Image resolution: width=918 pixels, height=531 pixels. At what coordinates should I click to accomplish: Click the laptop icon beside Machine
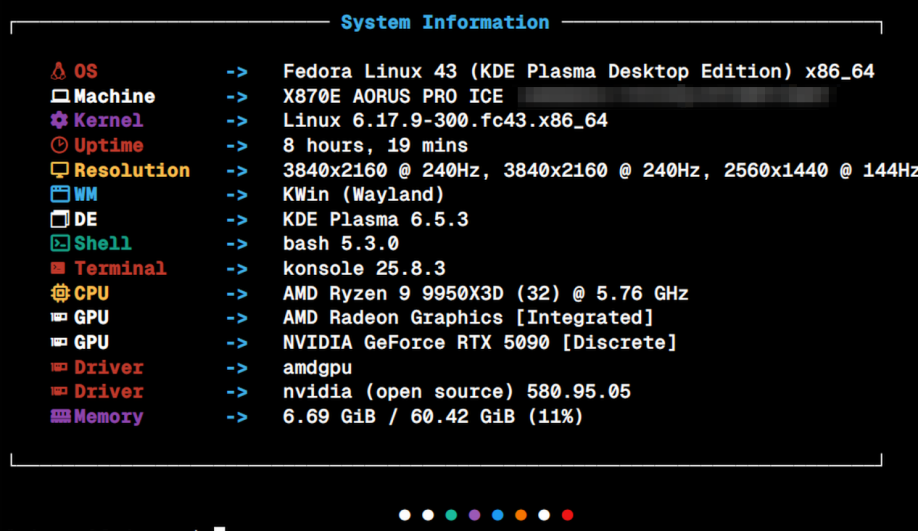(60, 96)
